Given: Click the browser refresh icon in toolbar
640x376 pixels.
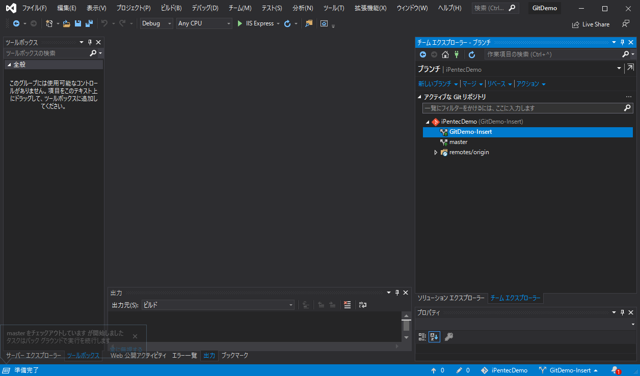Looking at the screenshot, I should pyautogui.click(x=287, y=24).
